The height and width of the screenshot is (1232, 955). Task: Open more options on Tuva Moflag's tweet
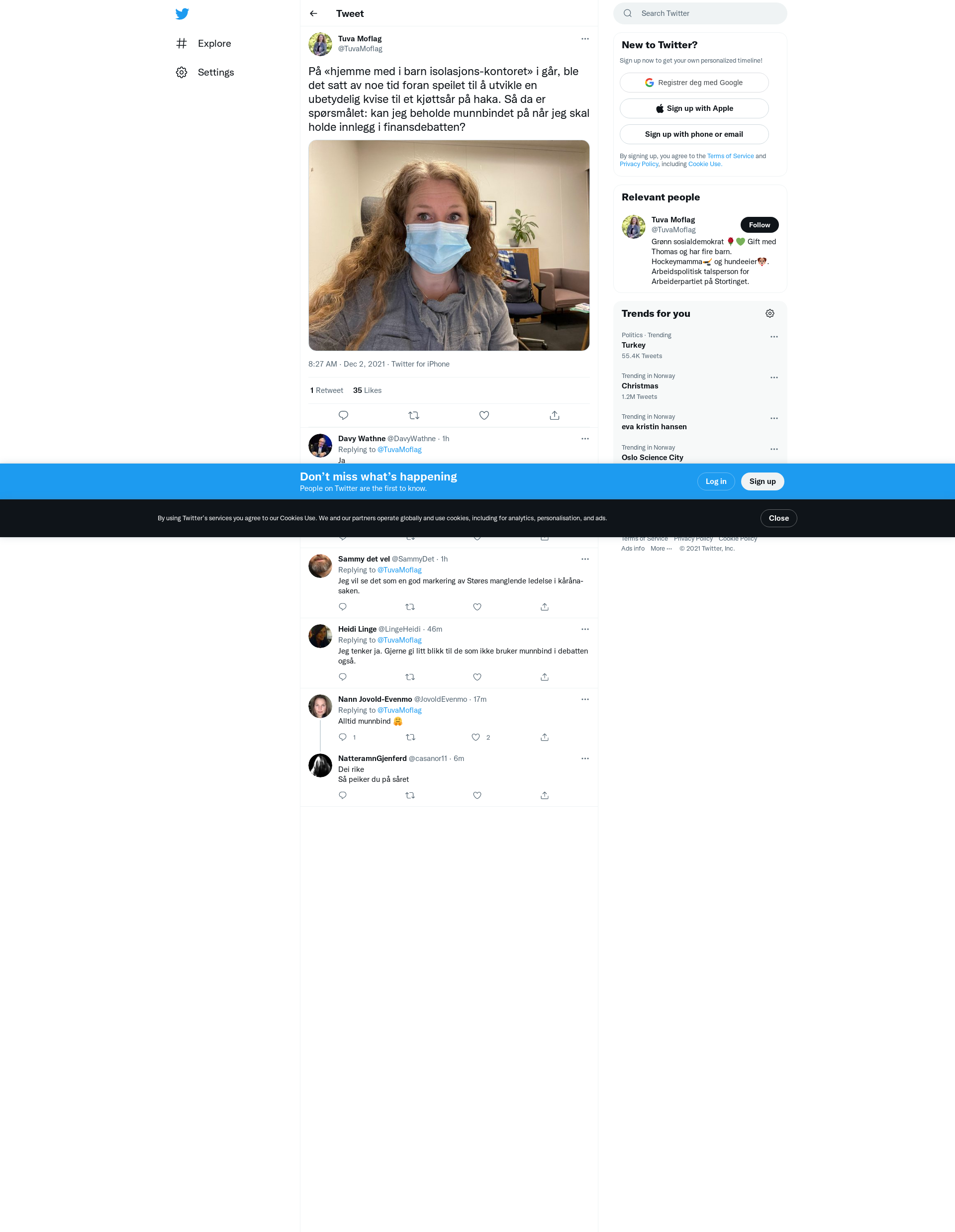(585, 39)
